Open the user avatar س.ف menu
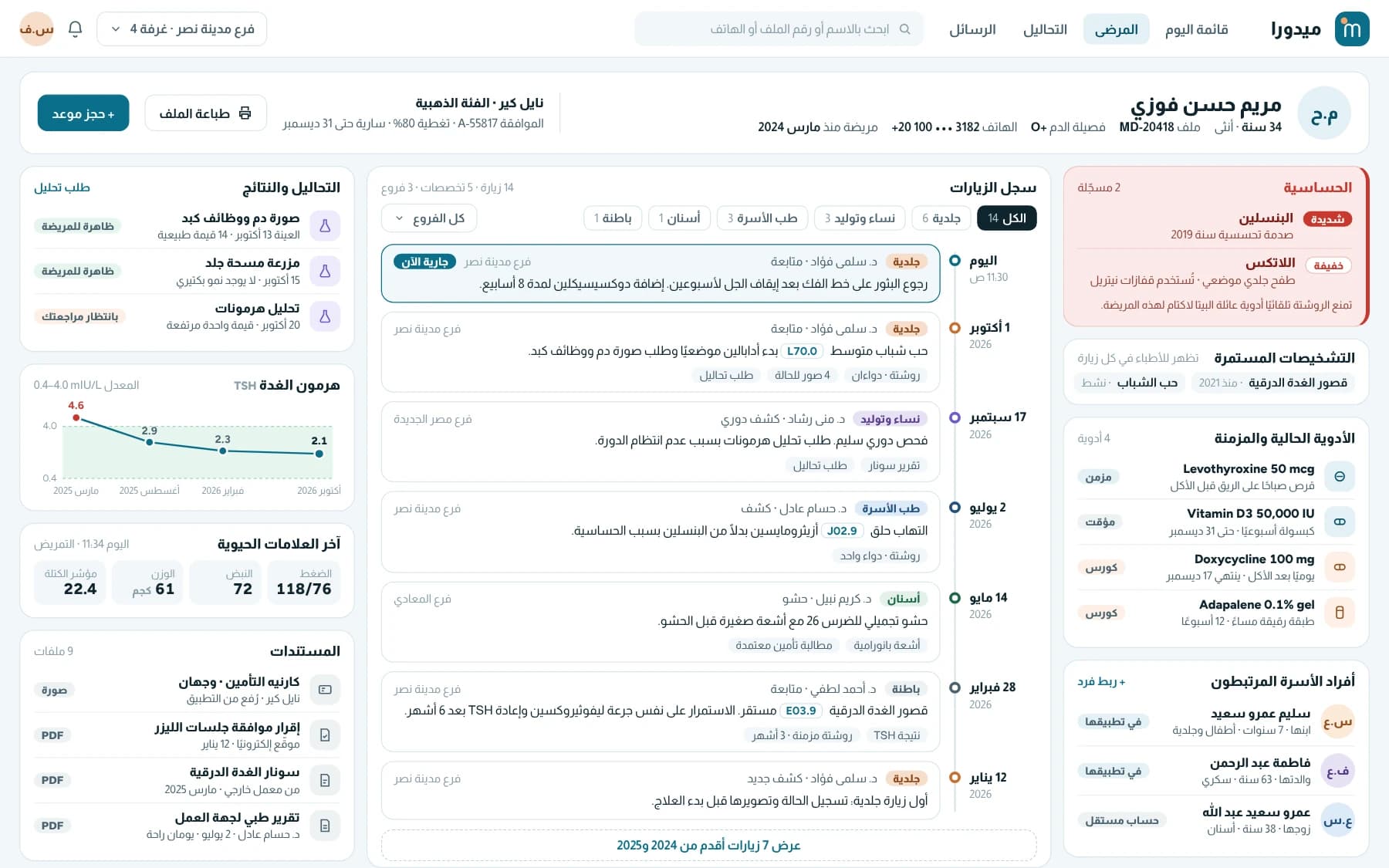This screenshot has height=868, width=1389. tap(36, 29)
